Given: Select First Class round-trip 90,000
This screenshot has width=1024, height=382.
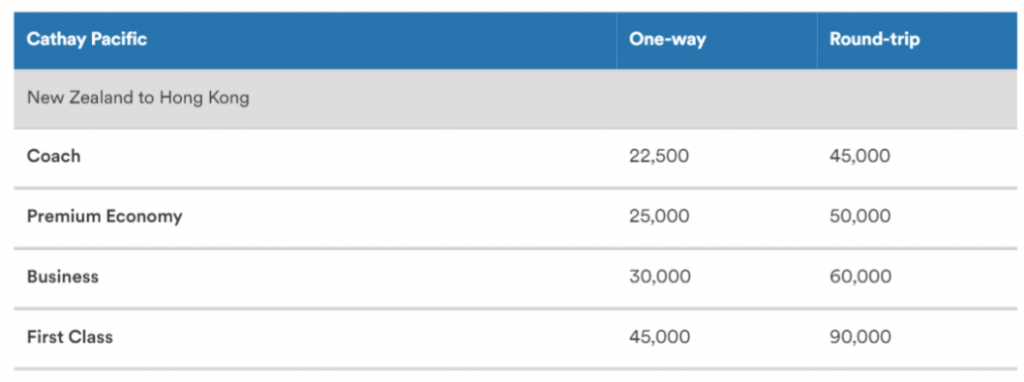Looking at the screenshot, I should tap(859, 337).
